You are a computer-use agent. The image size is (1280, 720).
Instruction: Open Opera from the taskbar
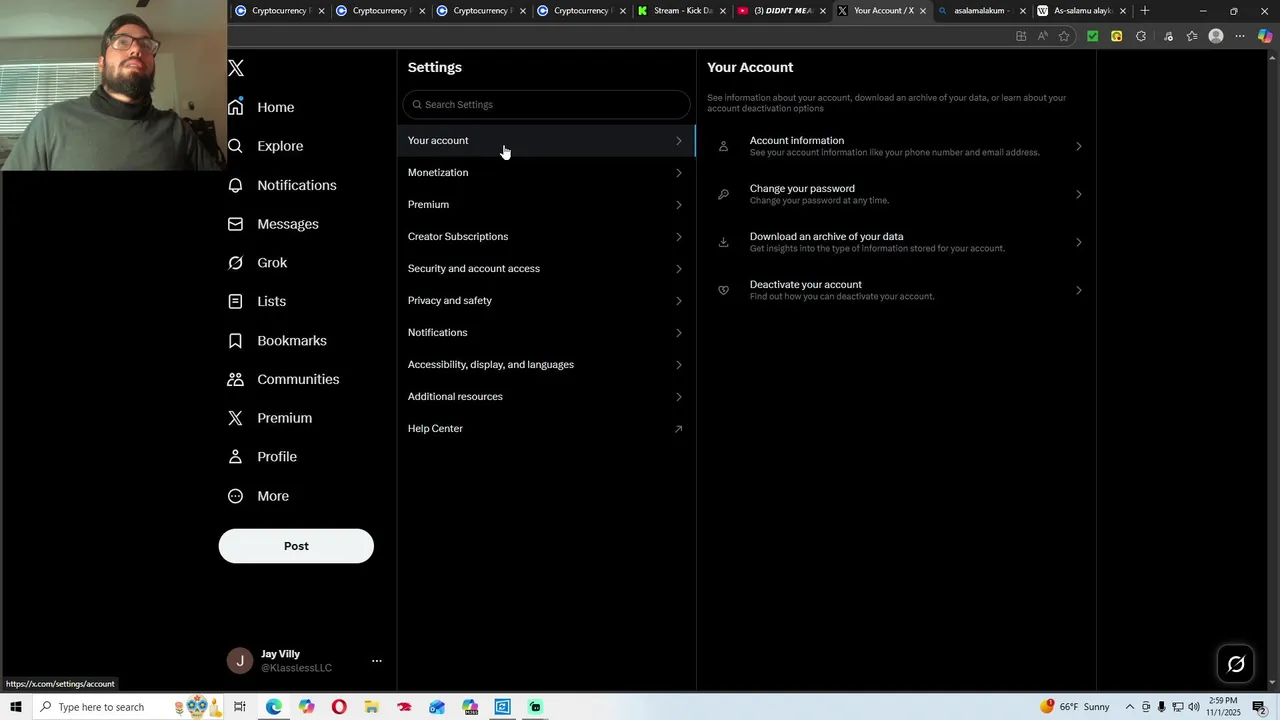(339, 707)
